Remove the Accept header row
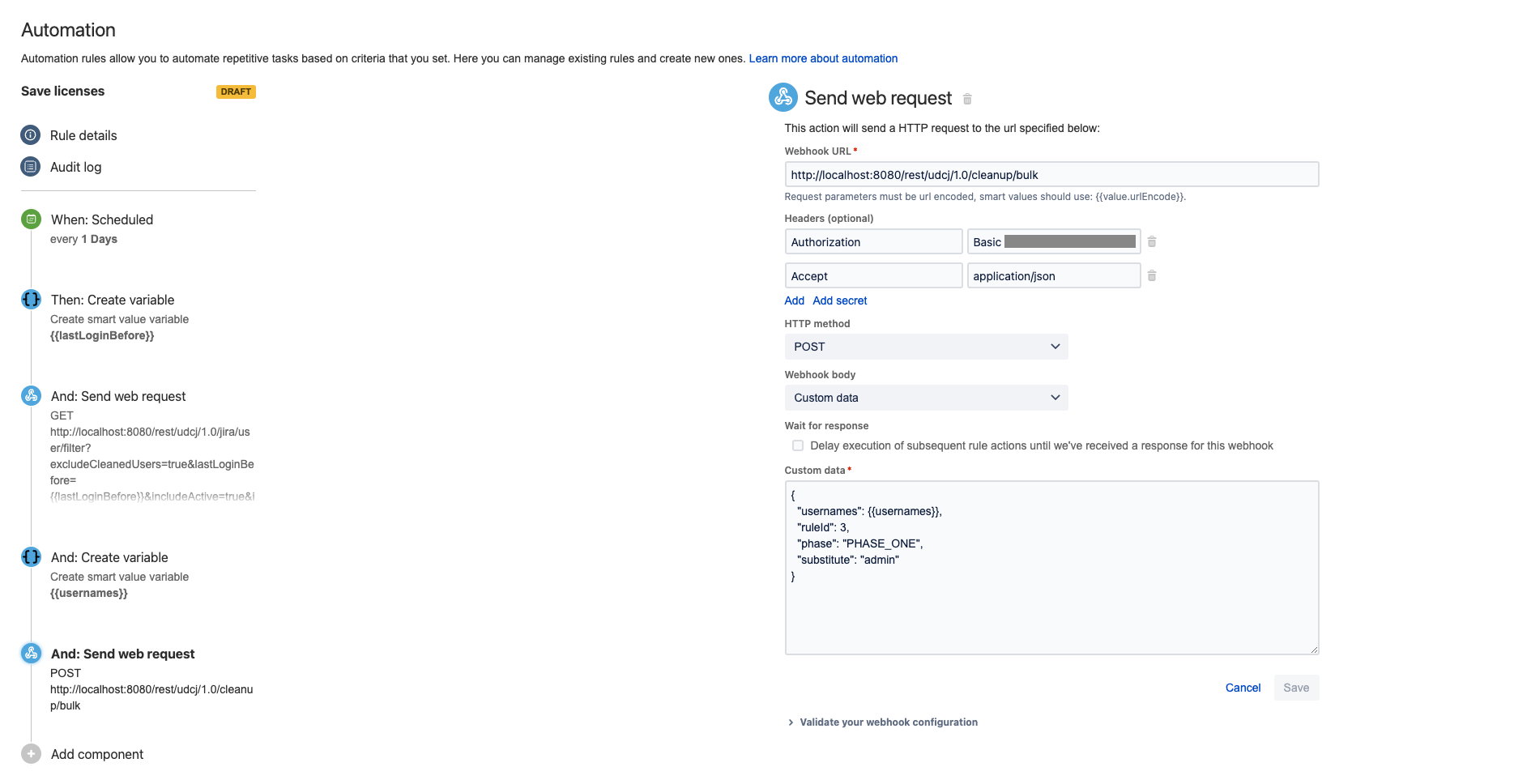This screenshot has height=784, width=1514. (x=1152, y=276)
